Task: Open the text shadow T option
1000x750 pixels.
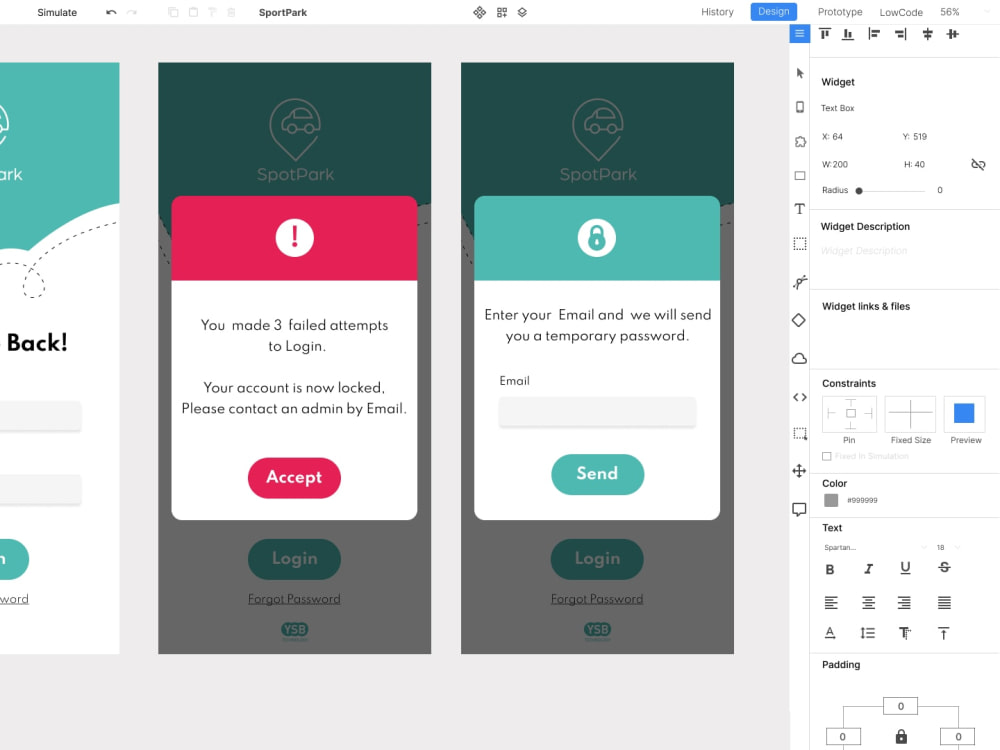Action: pos(904,633)
